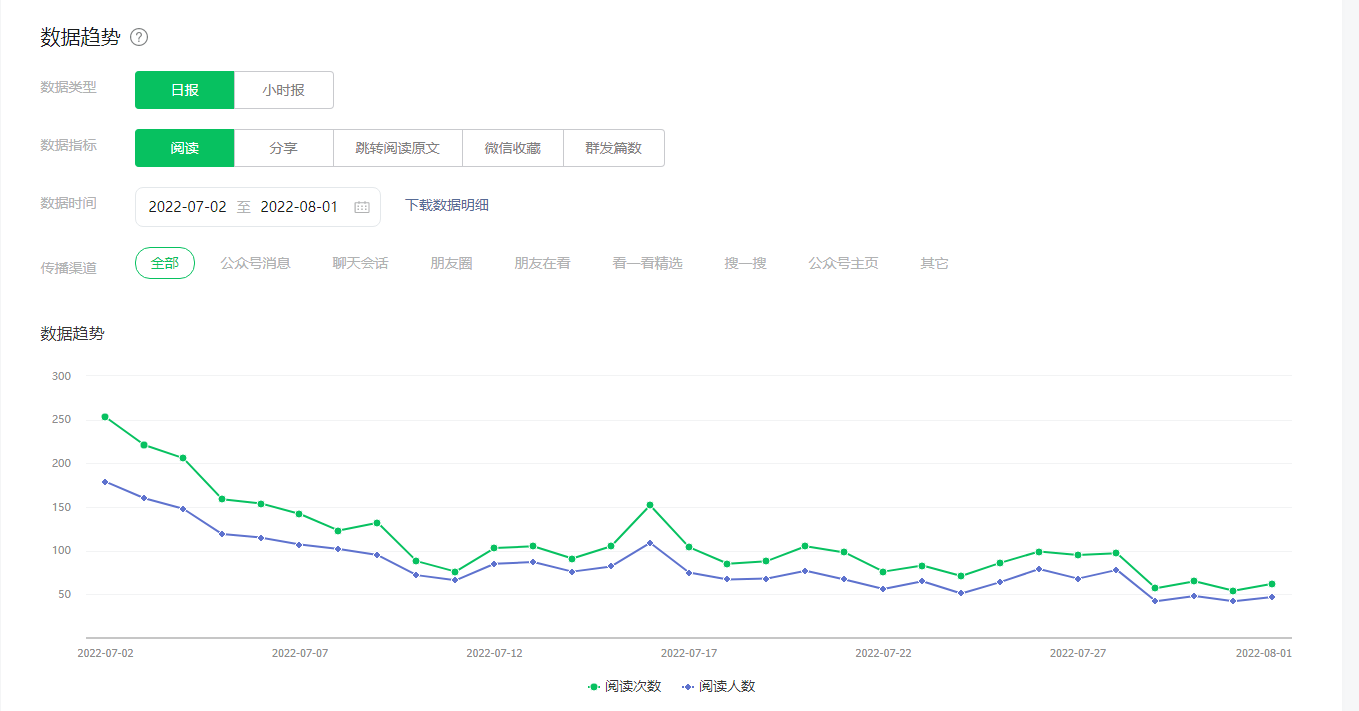Filter by 朋友圈 channel
This screenshot has height=711, width=1359.
click(452, 263)
